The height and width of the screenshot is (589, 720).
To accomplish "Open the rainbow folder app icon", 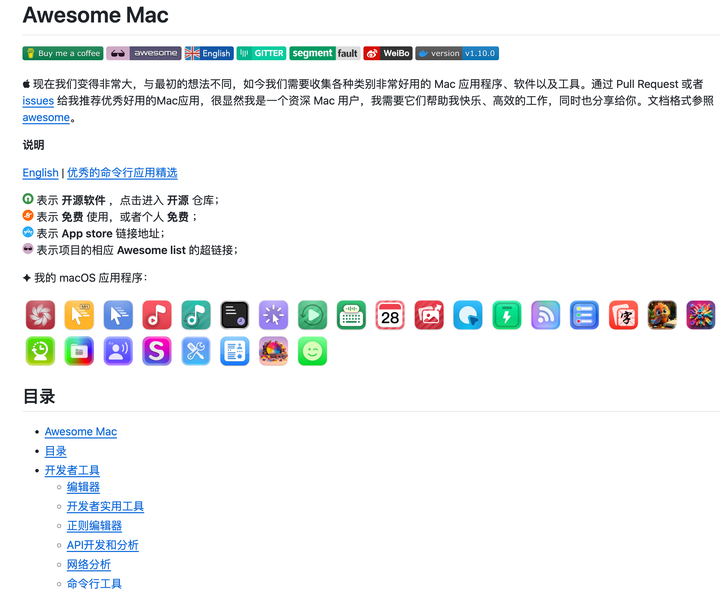I will (x=79, y=351).
